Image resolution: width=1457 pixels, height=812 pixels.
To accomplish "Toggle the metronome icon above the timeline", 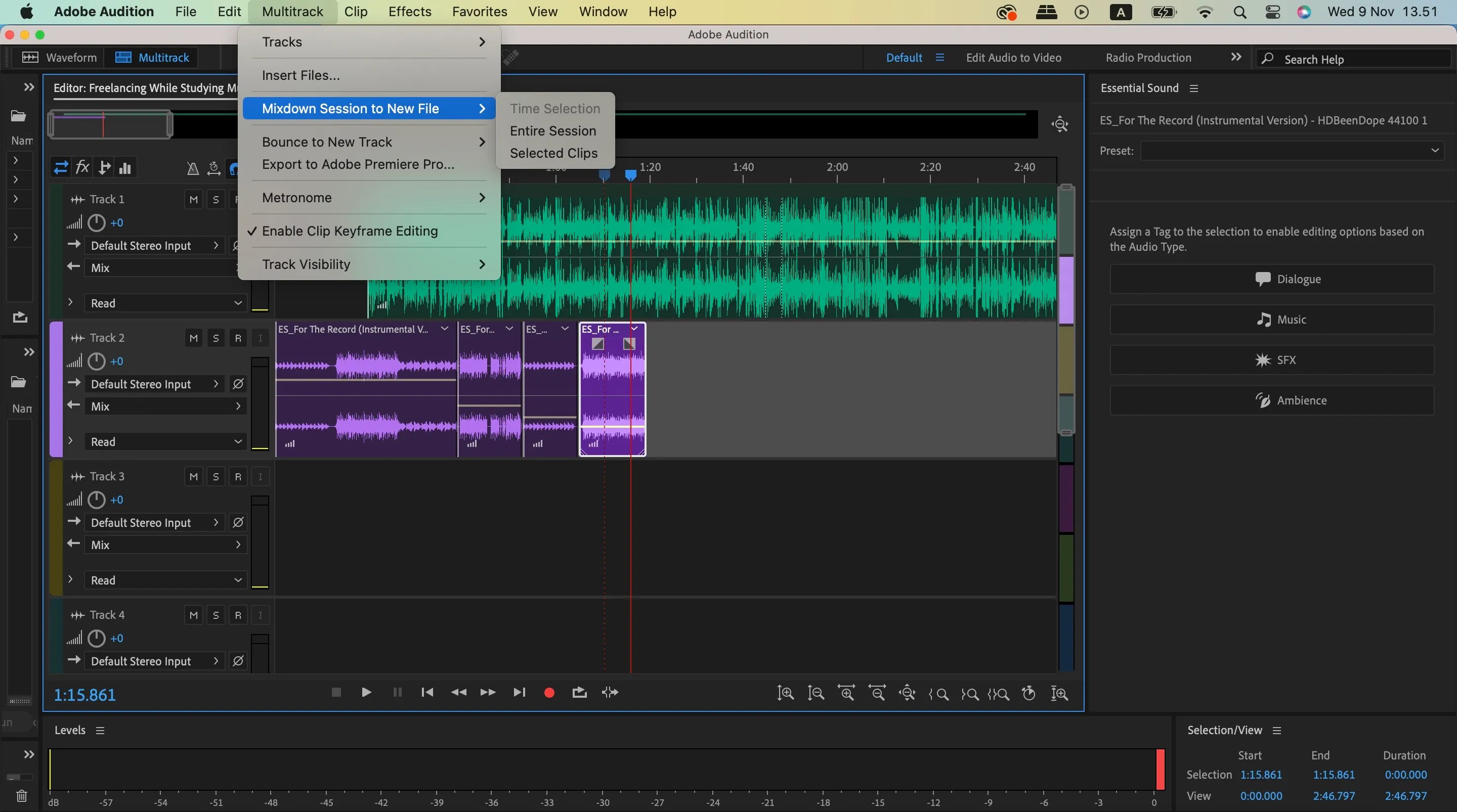I will click(192, 168).
